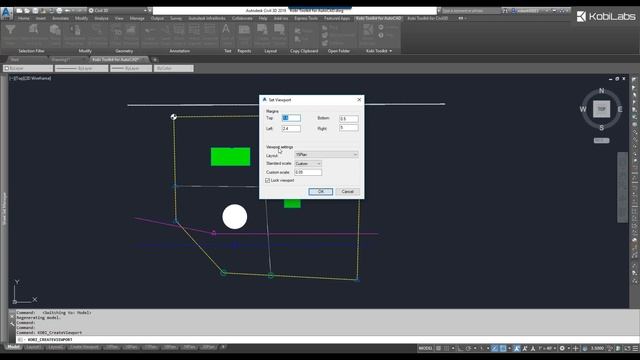
Task: Open the Manage ribbon tab
Action: point(137,18)
